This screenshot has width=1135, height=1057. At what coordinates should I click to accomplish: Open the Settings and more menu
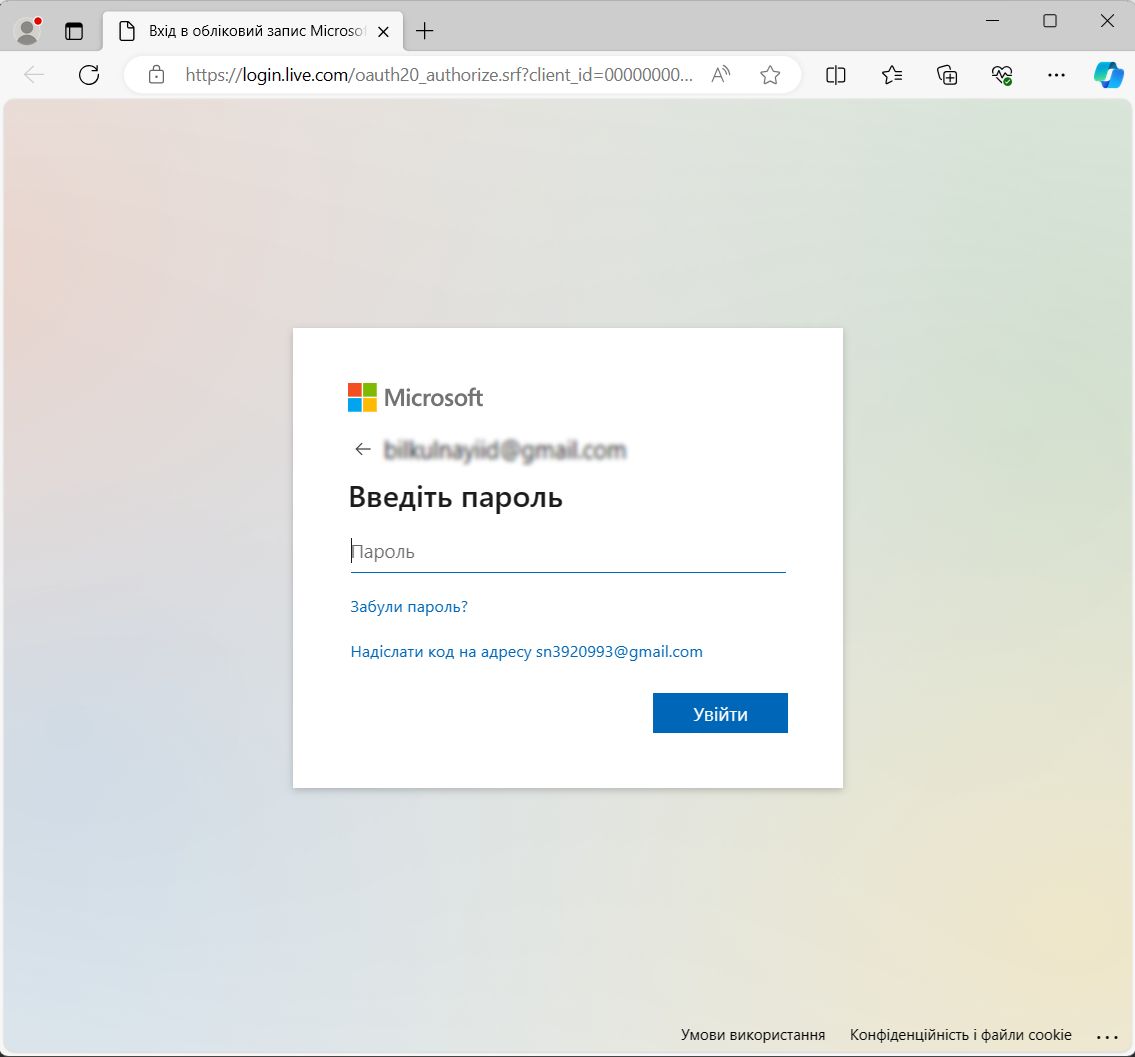(x=1056, y=74)
